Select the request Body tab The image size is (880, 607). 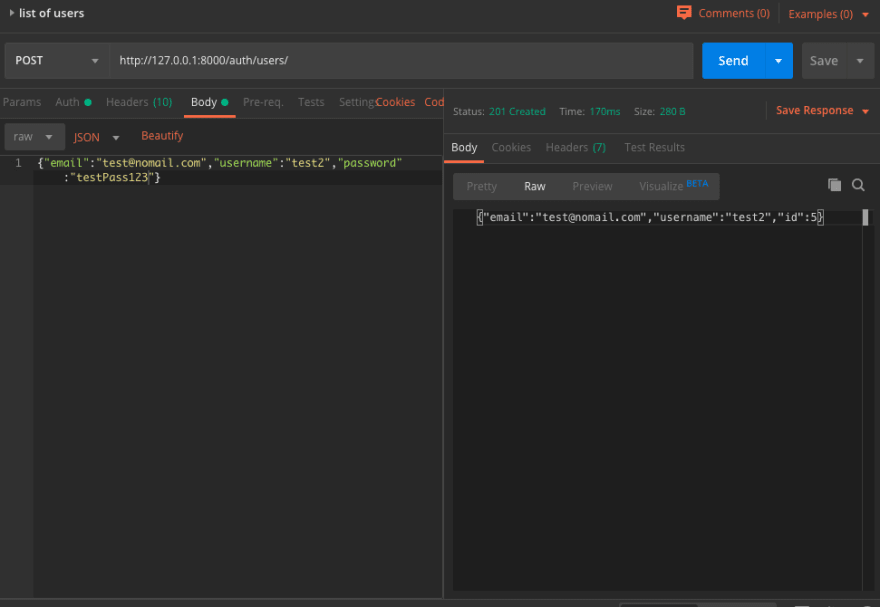click(209, 102)
